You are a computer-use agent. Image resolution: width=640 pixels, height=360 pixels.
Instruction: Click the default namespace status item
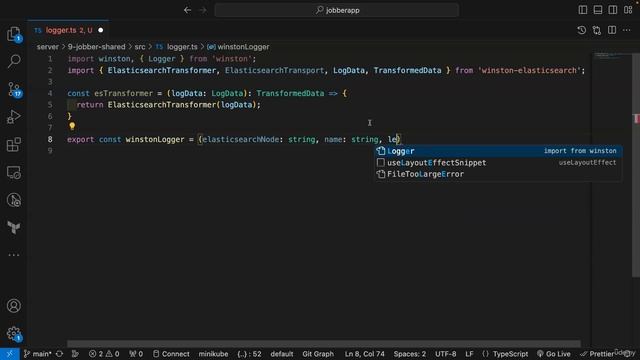[x=282, y=354]
